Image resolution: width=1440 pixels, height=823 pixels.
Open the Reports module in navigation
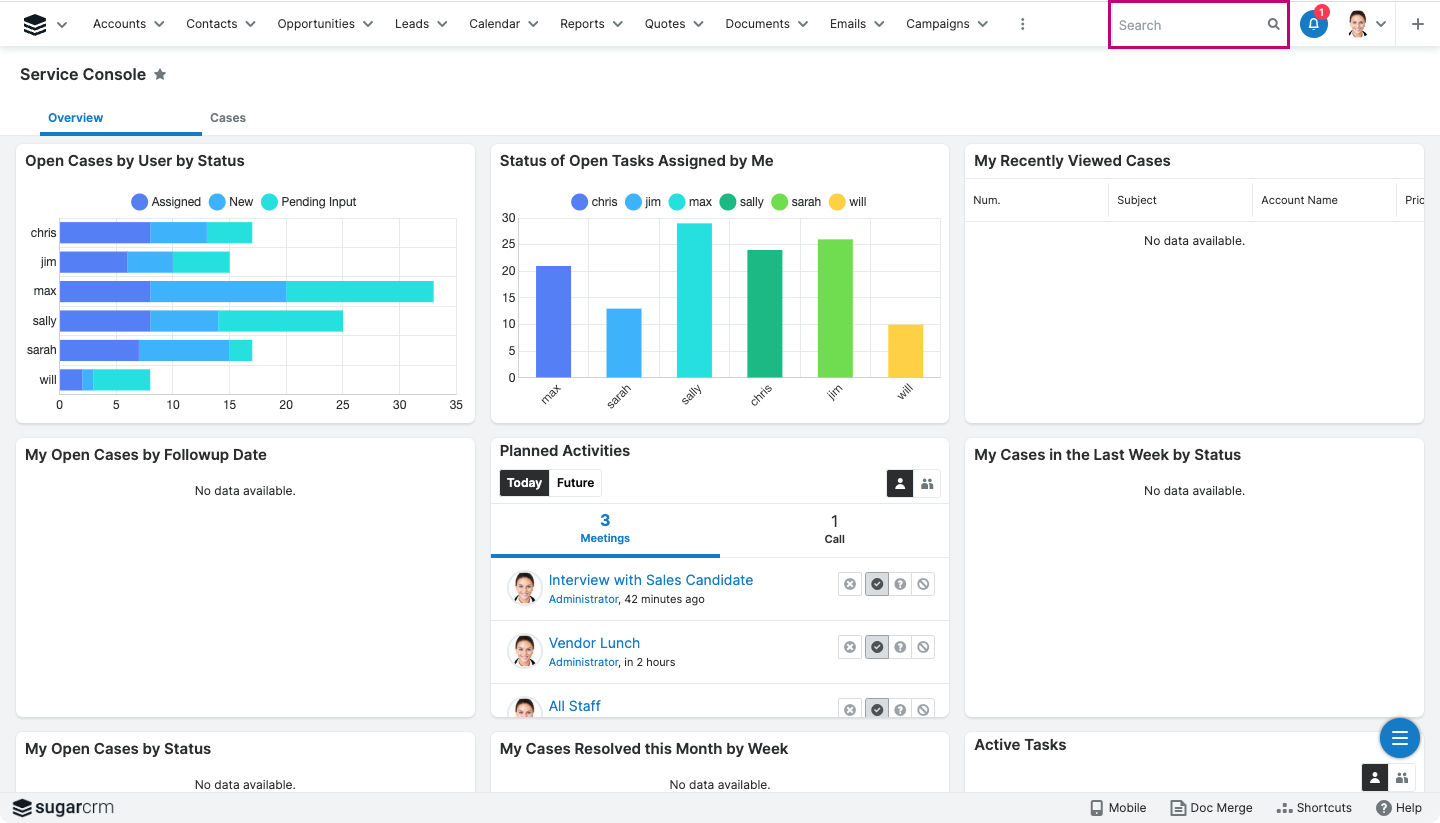point(581,24)
